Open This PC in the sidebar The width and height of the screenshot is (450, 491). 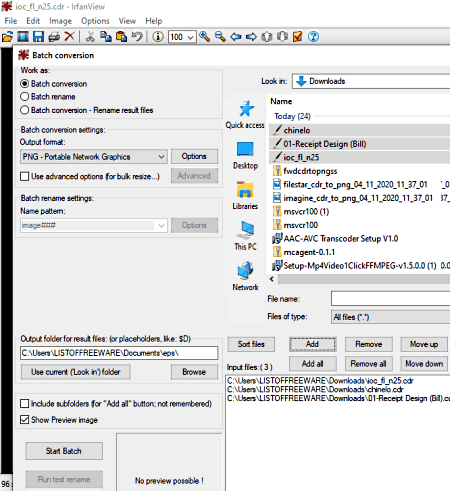click(245, 236)
